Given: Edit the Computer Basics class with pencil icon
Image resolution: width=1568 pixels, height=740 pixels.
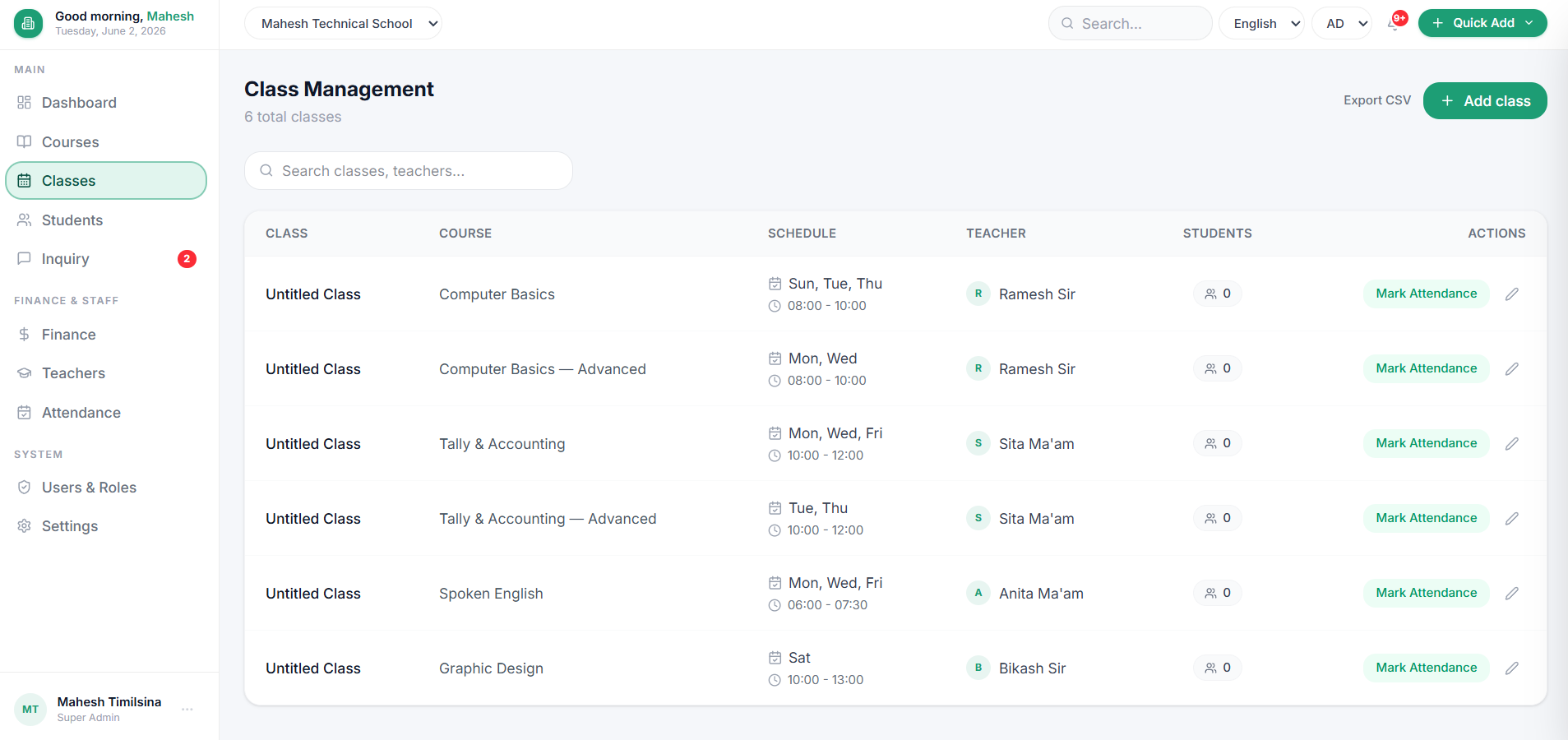Looking at the screenshot, I should (1511, 294).
